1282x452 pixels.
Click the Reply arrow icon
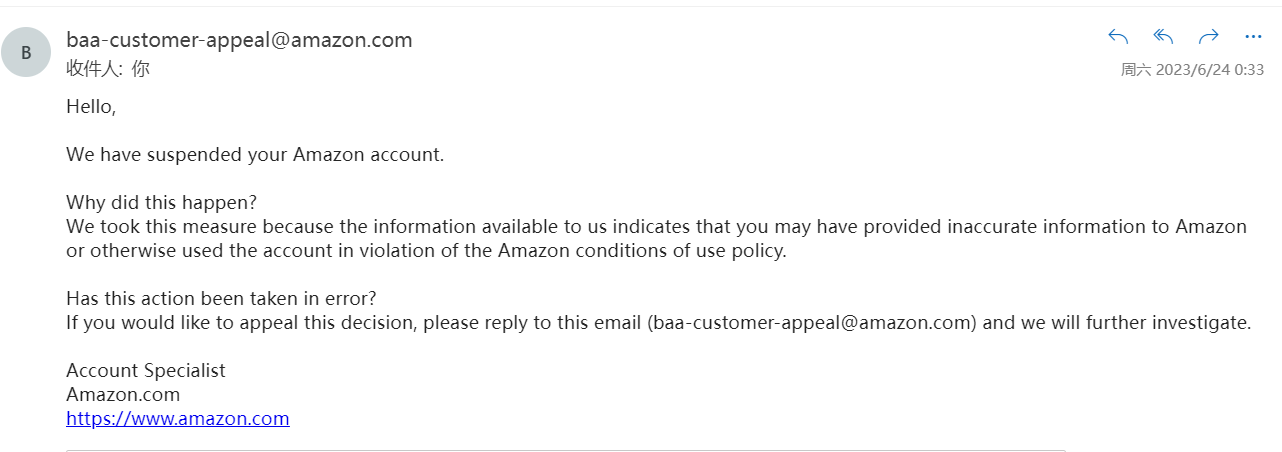1118,37
